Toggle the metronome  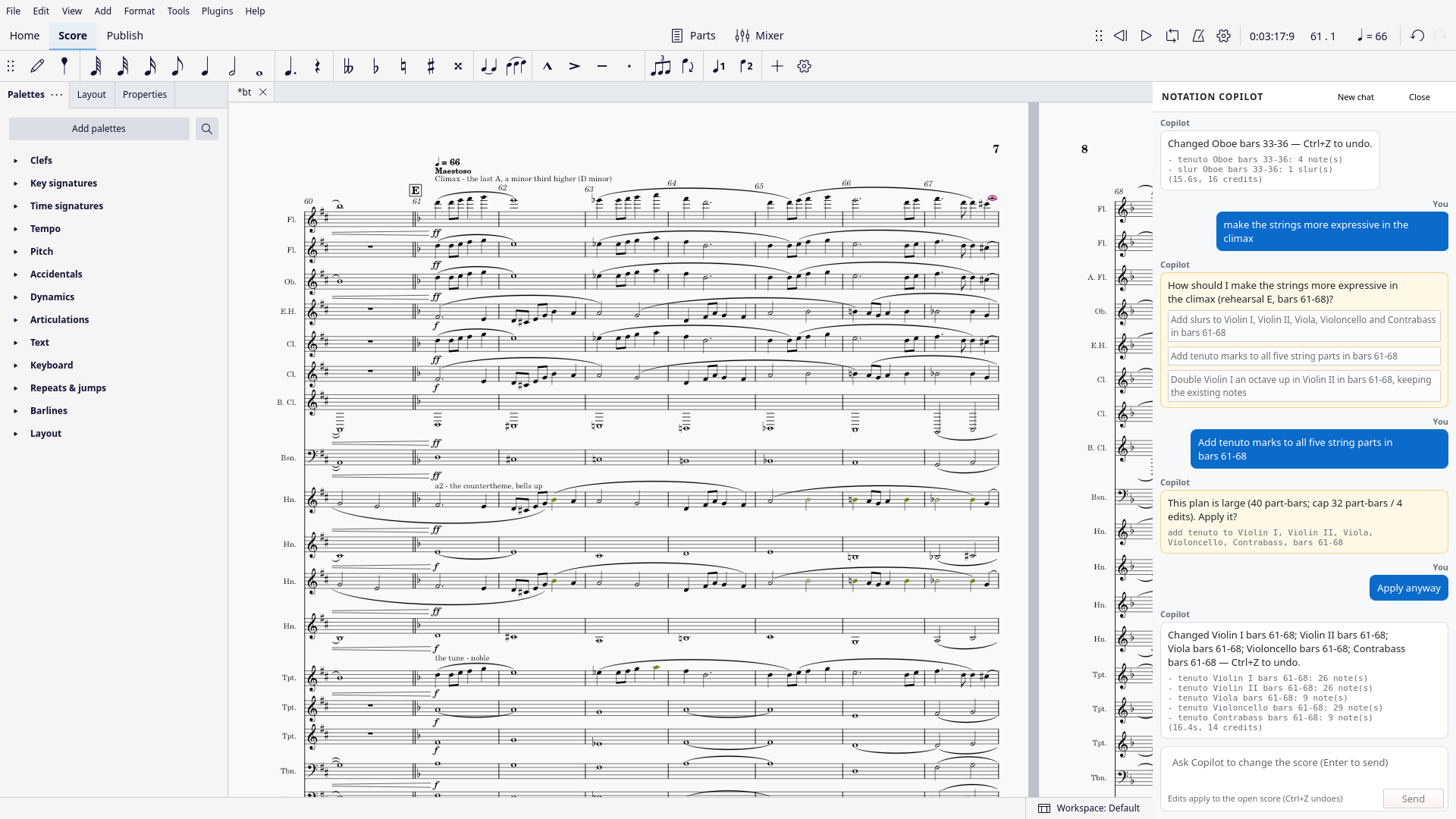click(1198, 36)
